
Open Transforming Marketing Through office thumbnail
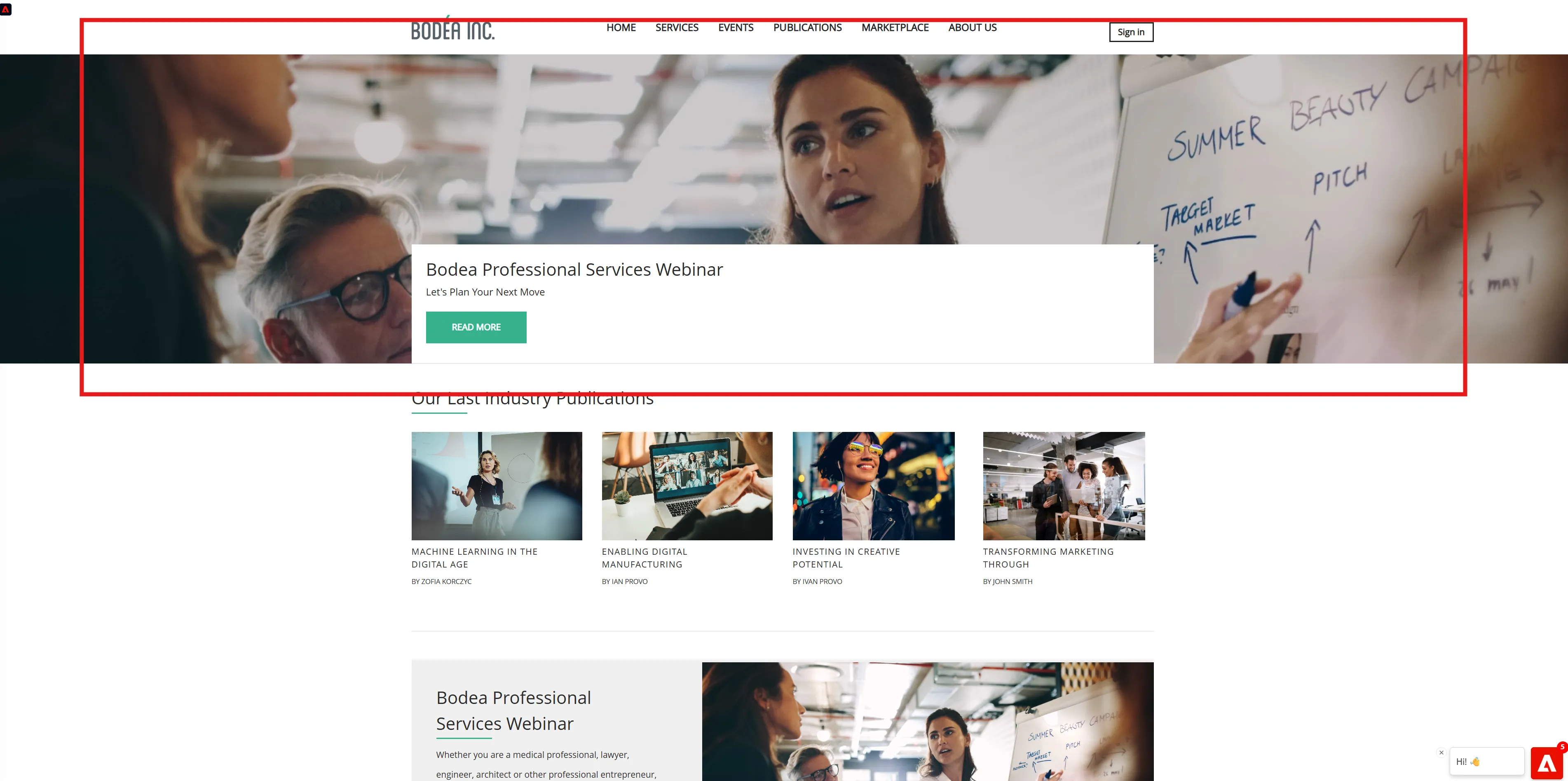tap(1064, 486)
